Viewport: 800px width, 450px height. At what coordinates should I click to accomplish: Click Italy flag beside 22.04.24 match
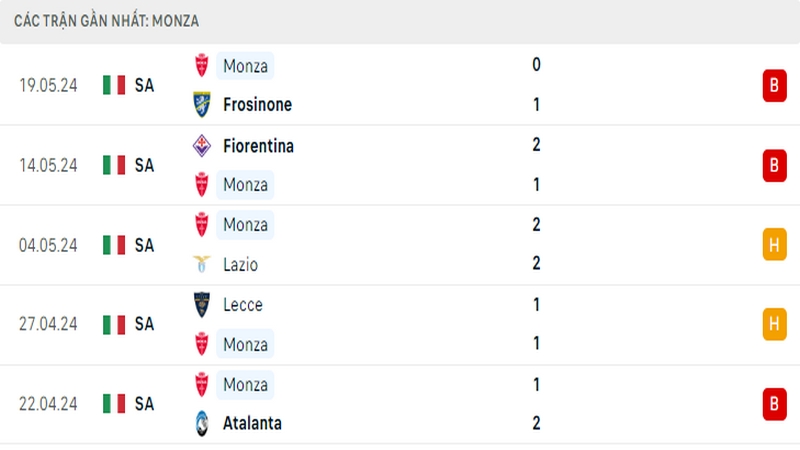tap(114, 404)
